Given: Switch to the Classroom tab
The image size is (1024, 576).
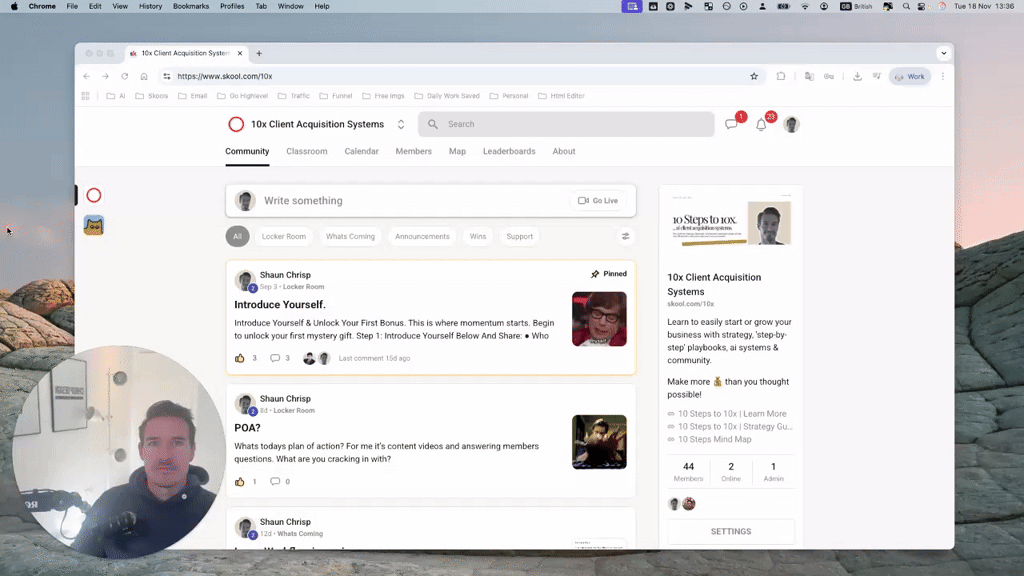Looking at the screenshot, I should tap(306, 152).
